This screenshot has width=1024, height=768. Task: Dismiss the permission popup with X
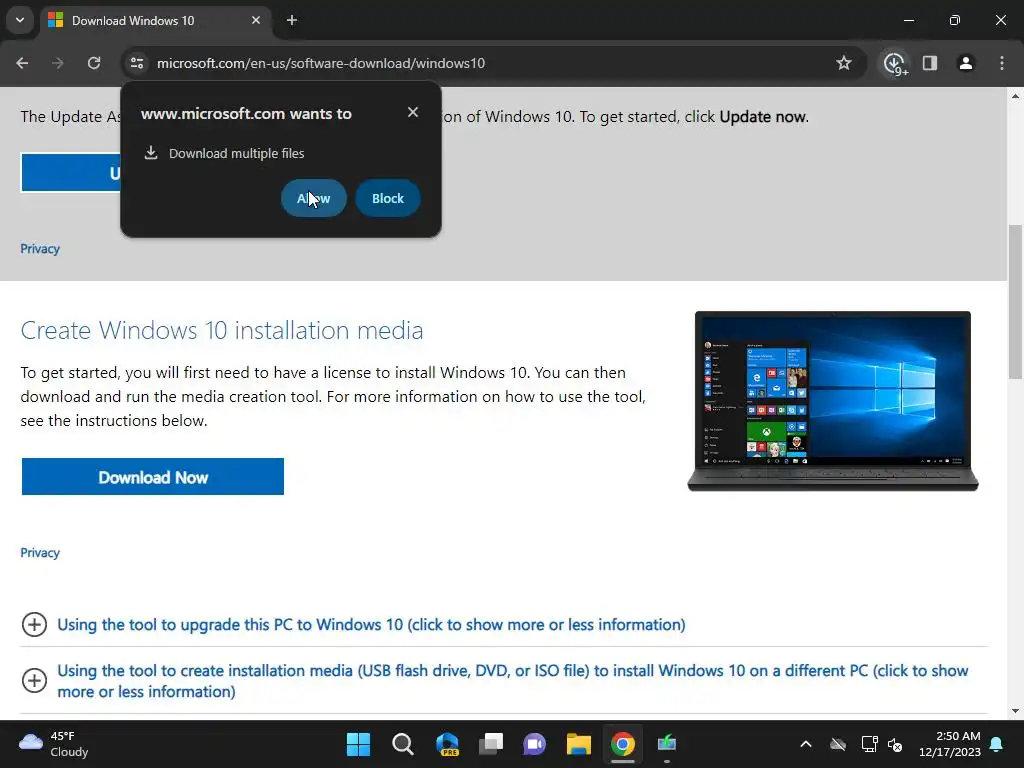coord(413,112)
